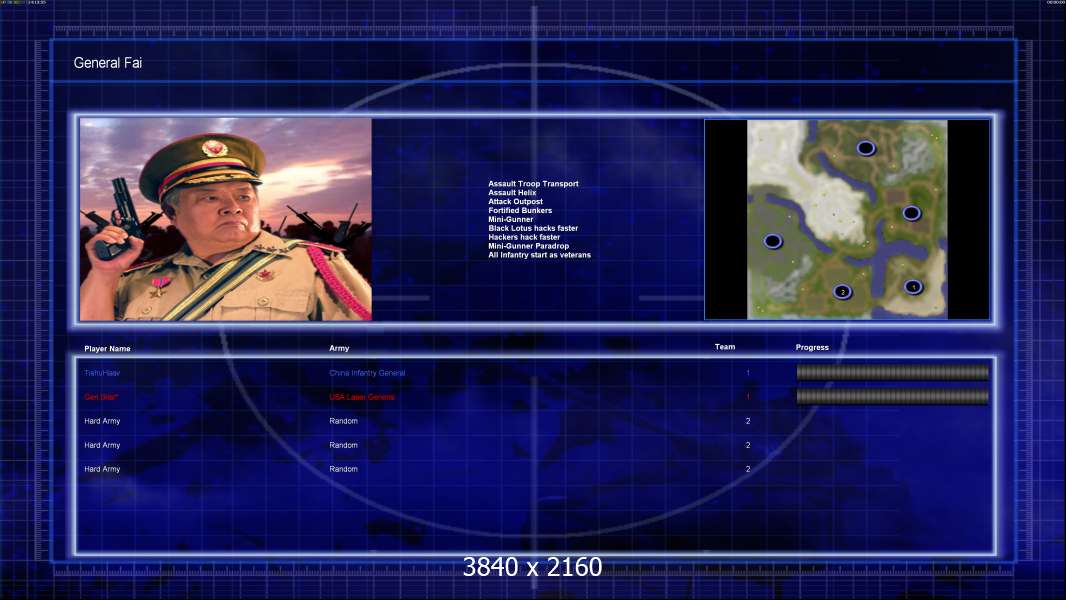Click the "All Infantry start as veterans" line
This screenshot has width=1066, height=600.
click(x=539, y=254)
